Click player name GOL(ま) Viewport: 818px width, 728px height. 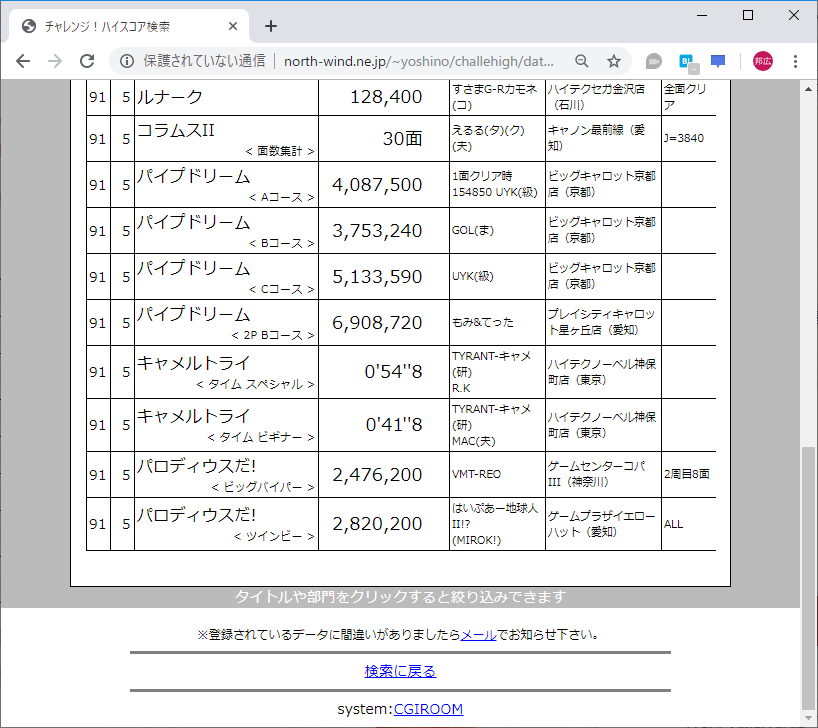(473, 230)
